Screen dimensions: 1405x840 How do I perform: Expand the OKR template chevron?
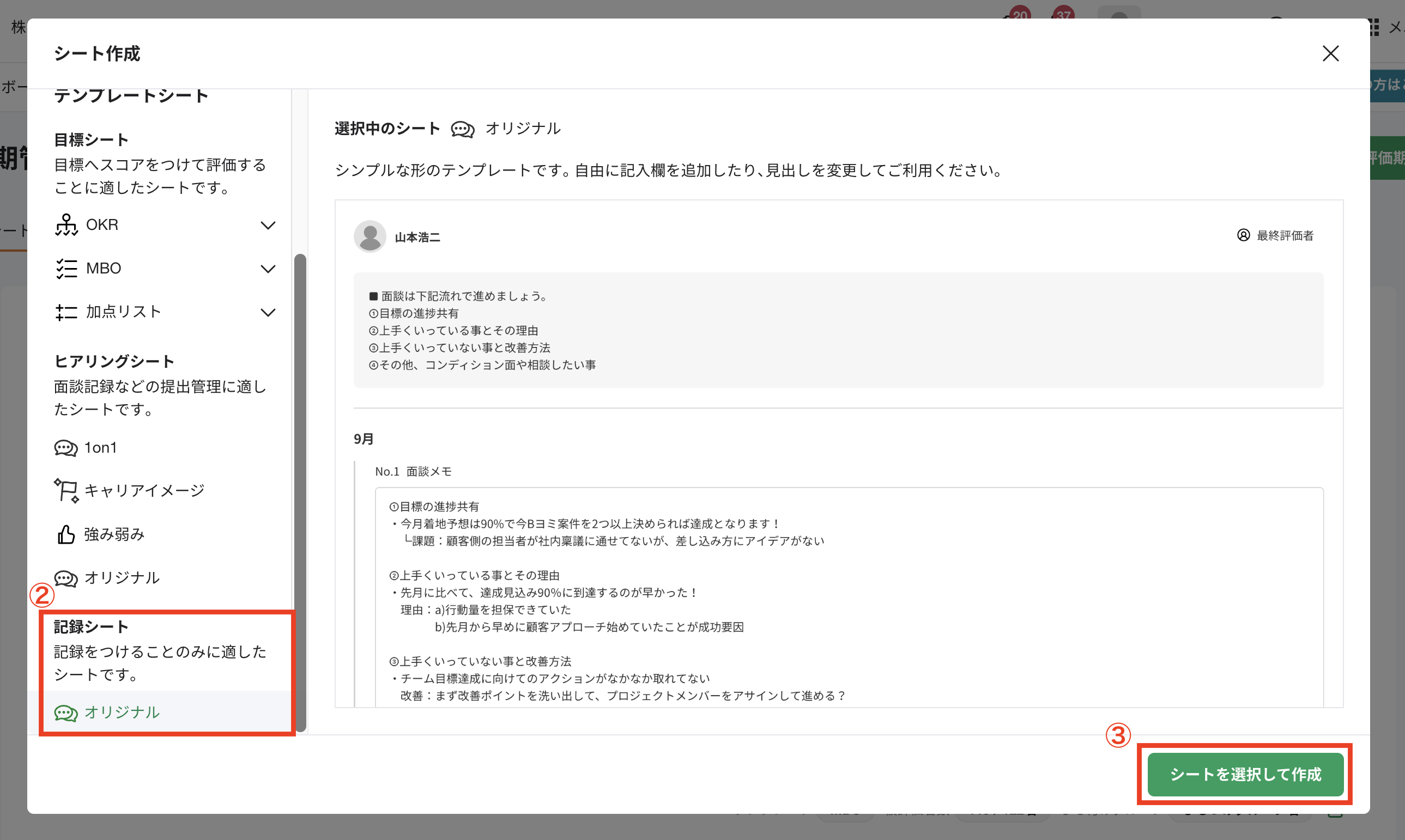pyautogui.click(x=268, y=226)
